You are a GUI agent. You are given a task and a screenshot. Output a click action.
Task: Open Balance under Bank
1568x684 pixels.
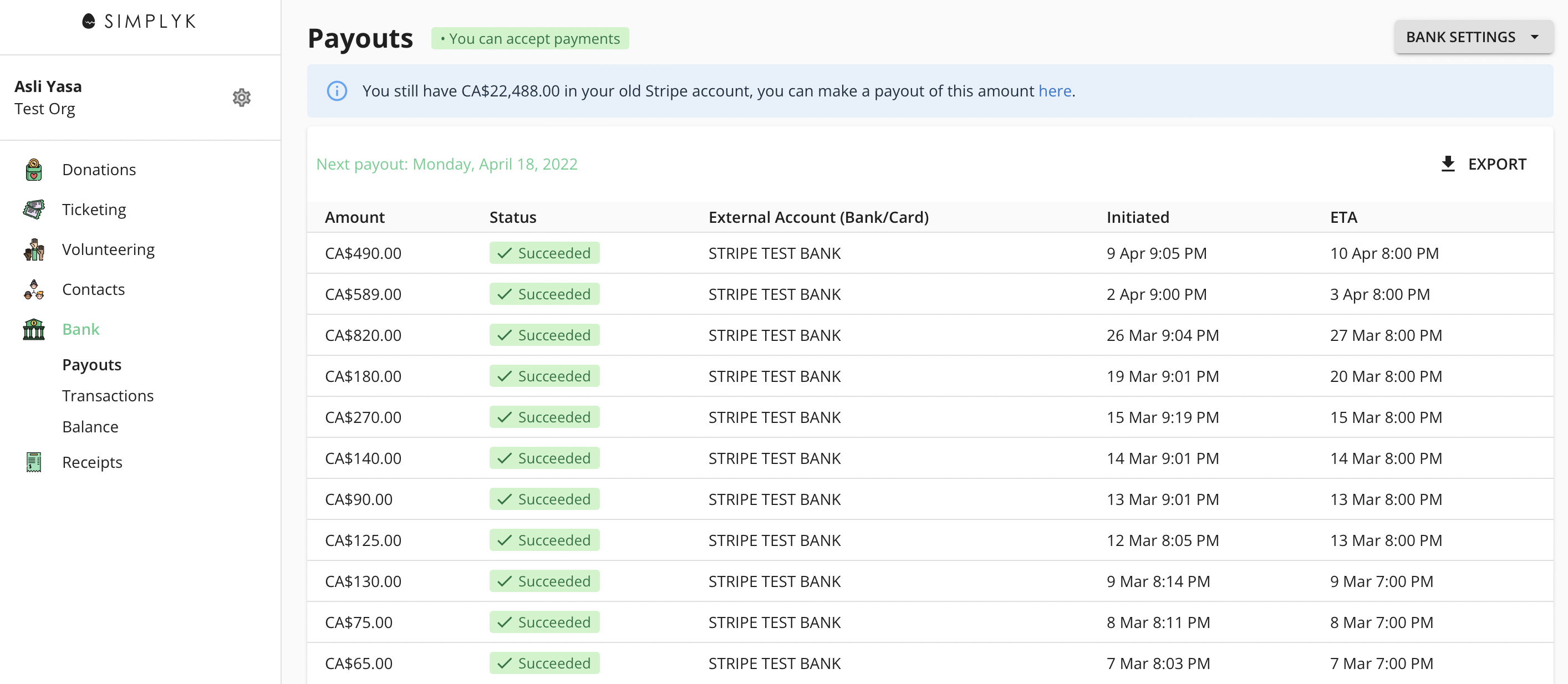pyautogui.click(x=90, y=427)
